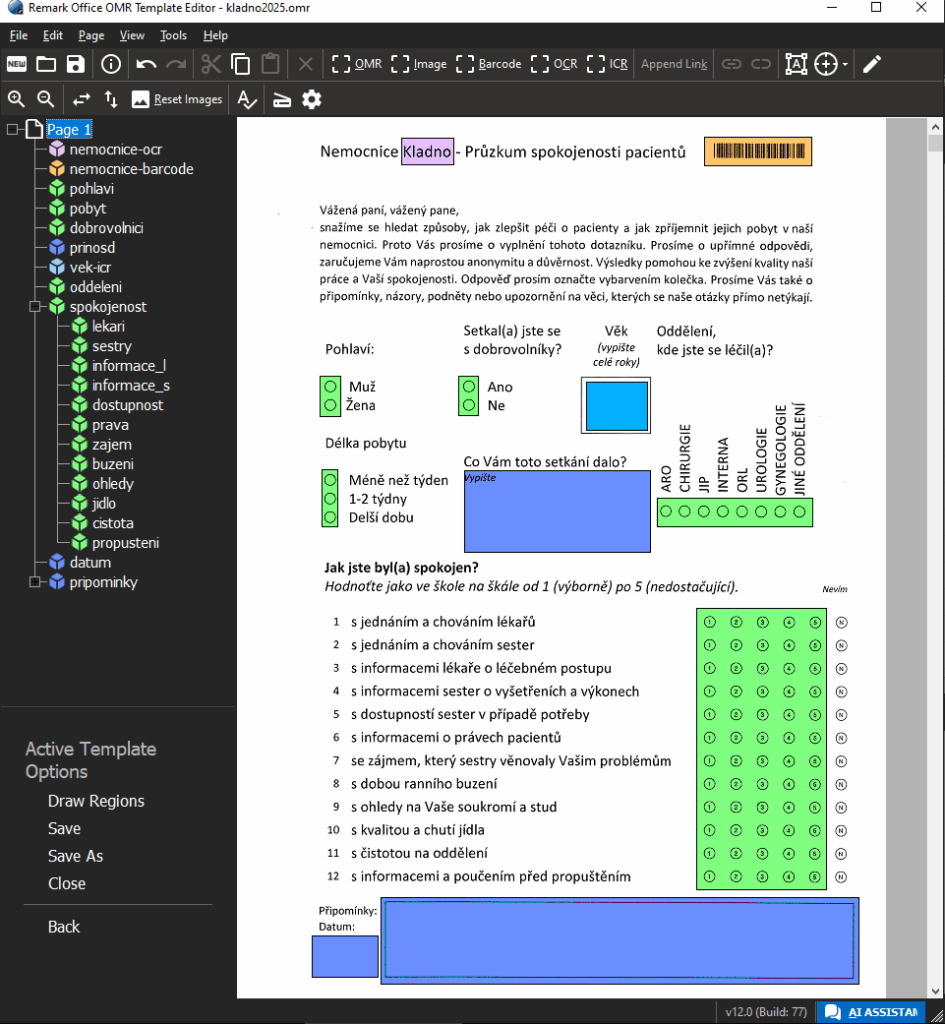The width and height of the screenshot is (945, 1024).
Task: Click Draw Regions in Active Template Options
Action: [x=96, y=801]
